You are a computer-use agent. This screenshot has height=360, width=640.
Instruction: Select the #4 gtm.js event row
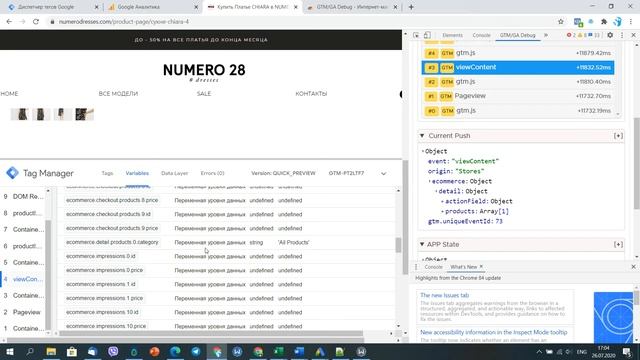(518, 53)
